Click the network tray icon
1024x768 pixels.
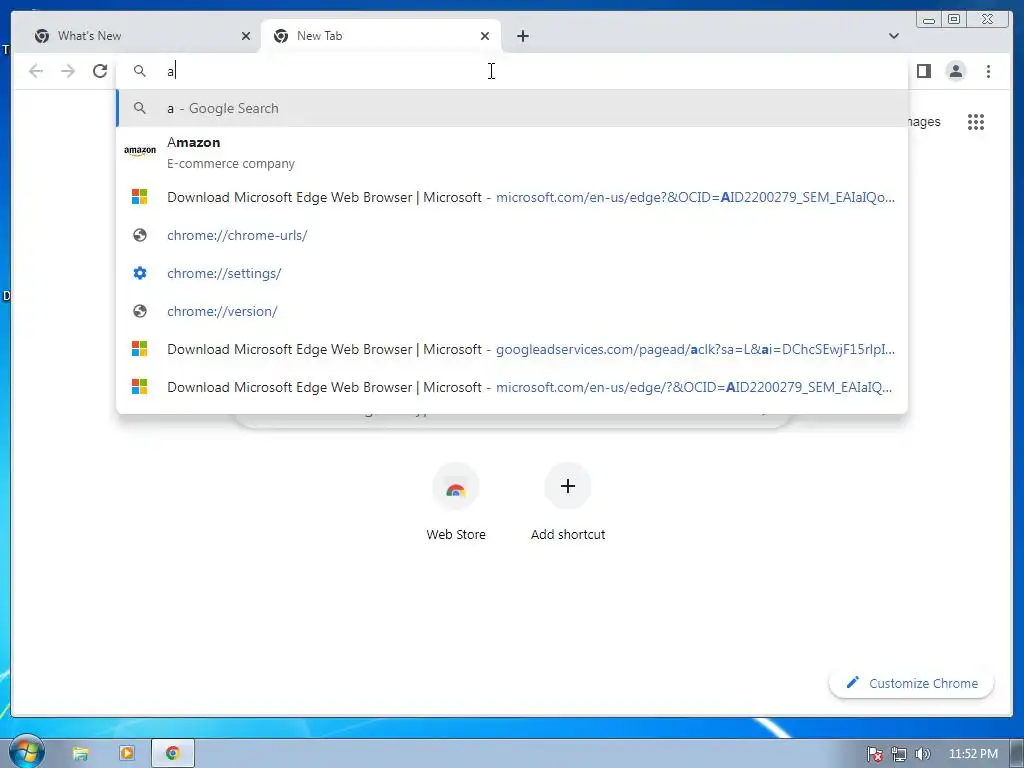[899, 754]
